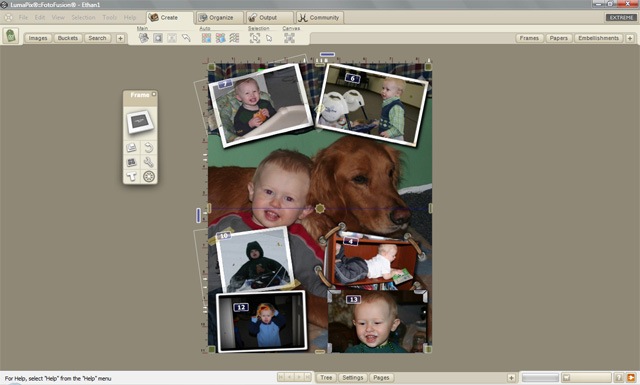Click the Selection group select-frame icon
This screenshot has width=640, height=385.
click(x=255, y=38)
